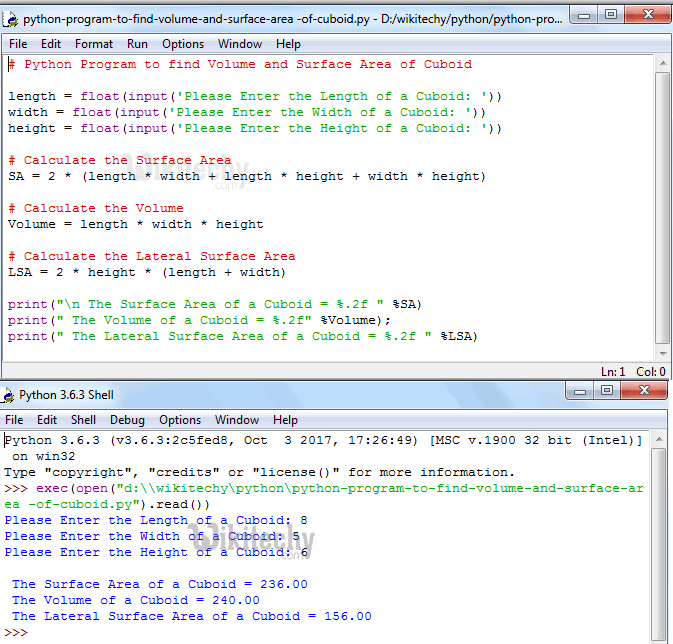Open the editor's Edit menu
Viewport: 673px width, 644px height.
(51, 44)
